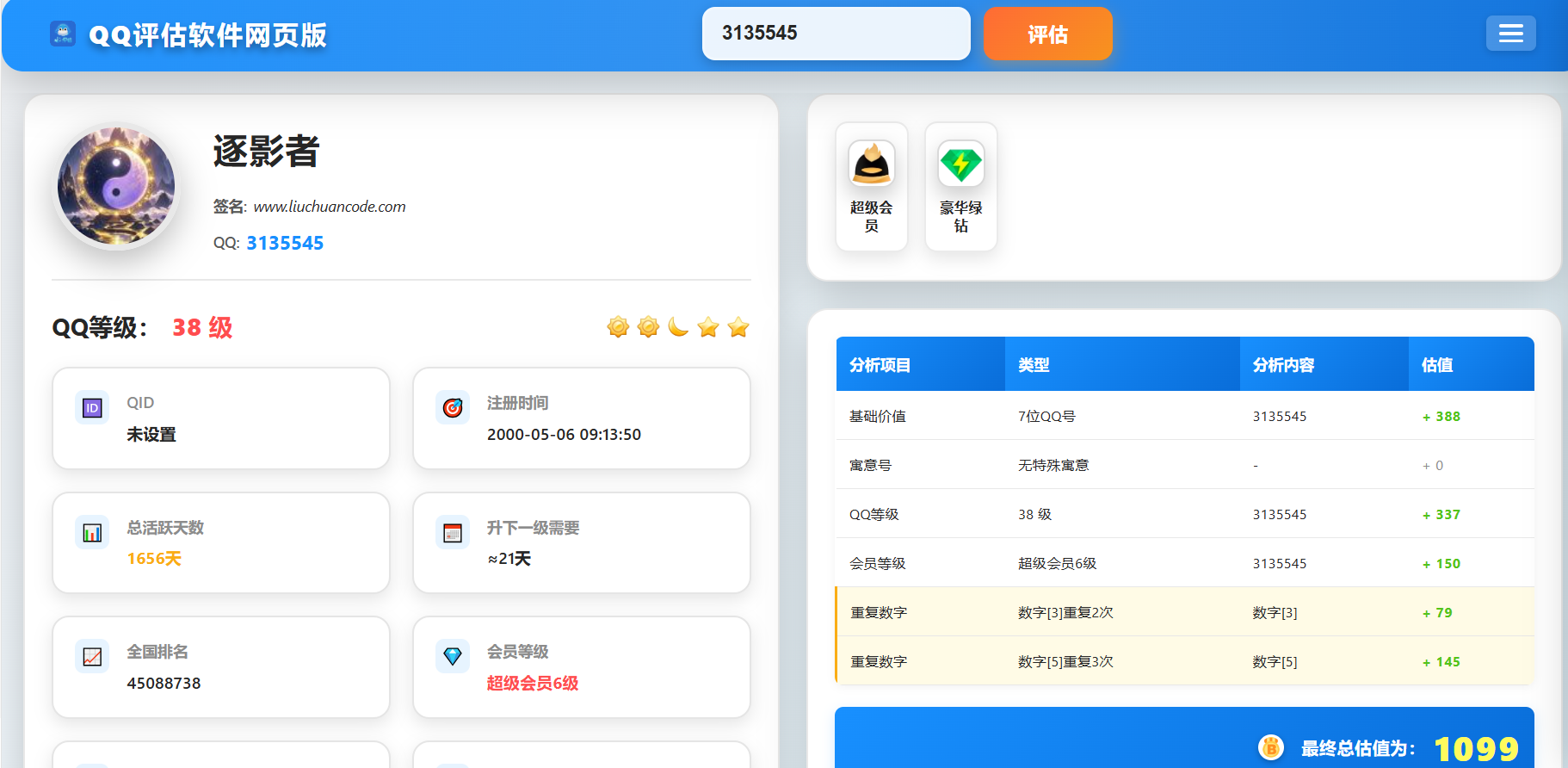The height and width of the screenshot is (768, 1568).
Task: Click the 逐影者 yin-yang avatar image
Action: pos(116,186)
